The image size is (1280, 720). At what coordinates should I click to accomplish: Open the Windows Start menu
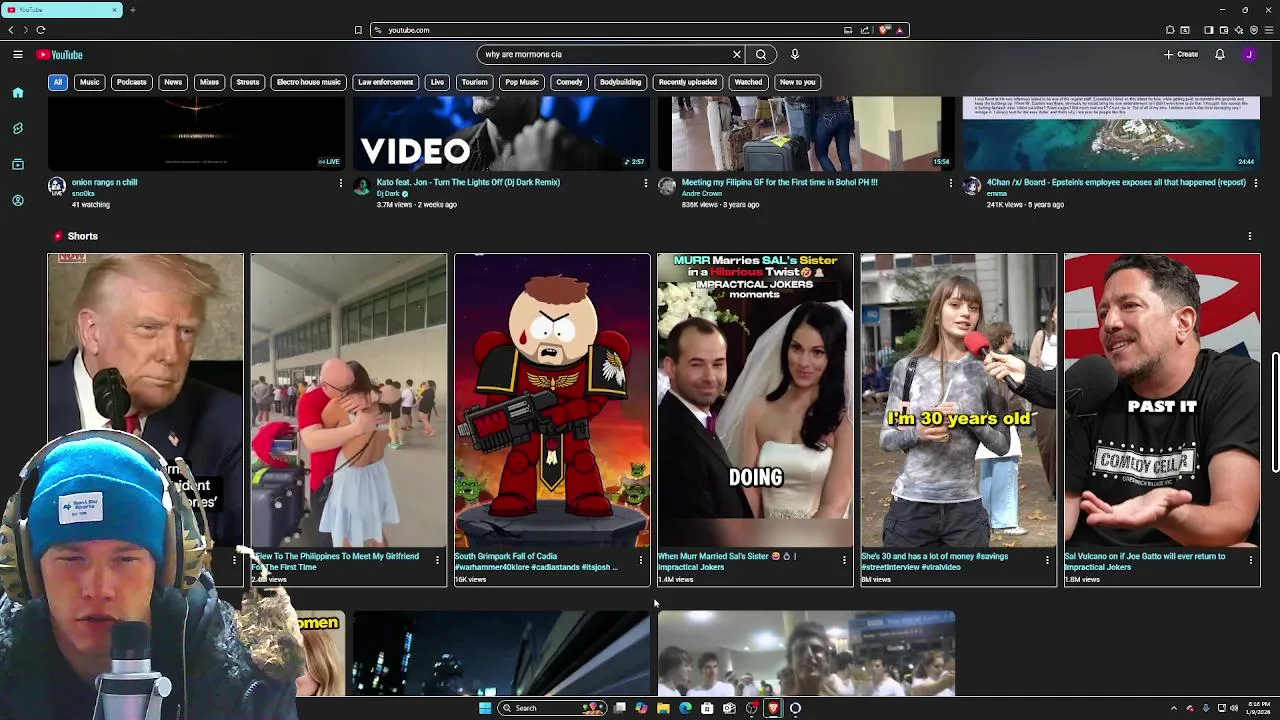click(485, 708)
